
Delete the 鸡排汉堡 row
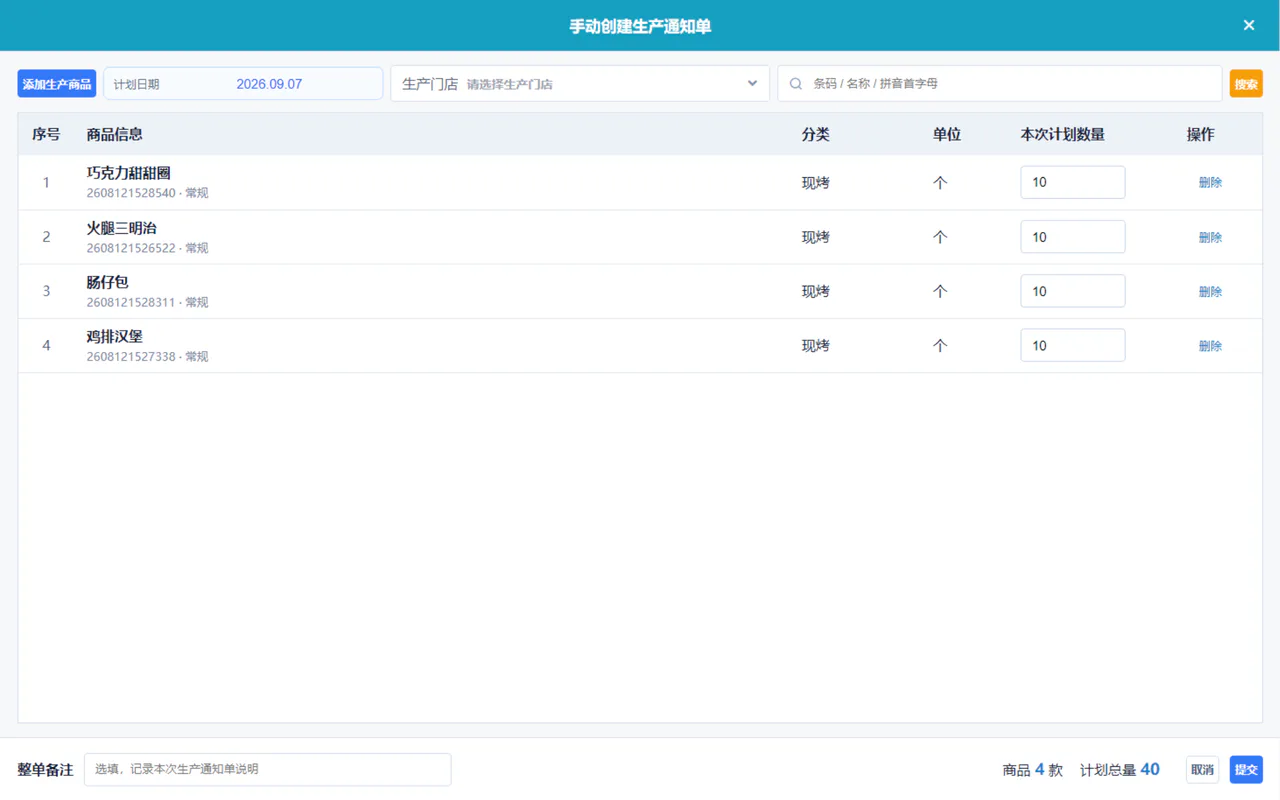click(x=1210, y=345)
